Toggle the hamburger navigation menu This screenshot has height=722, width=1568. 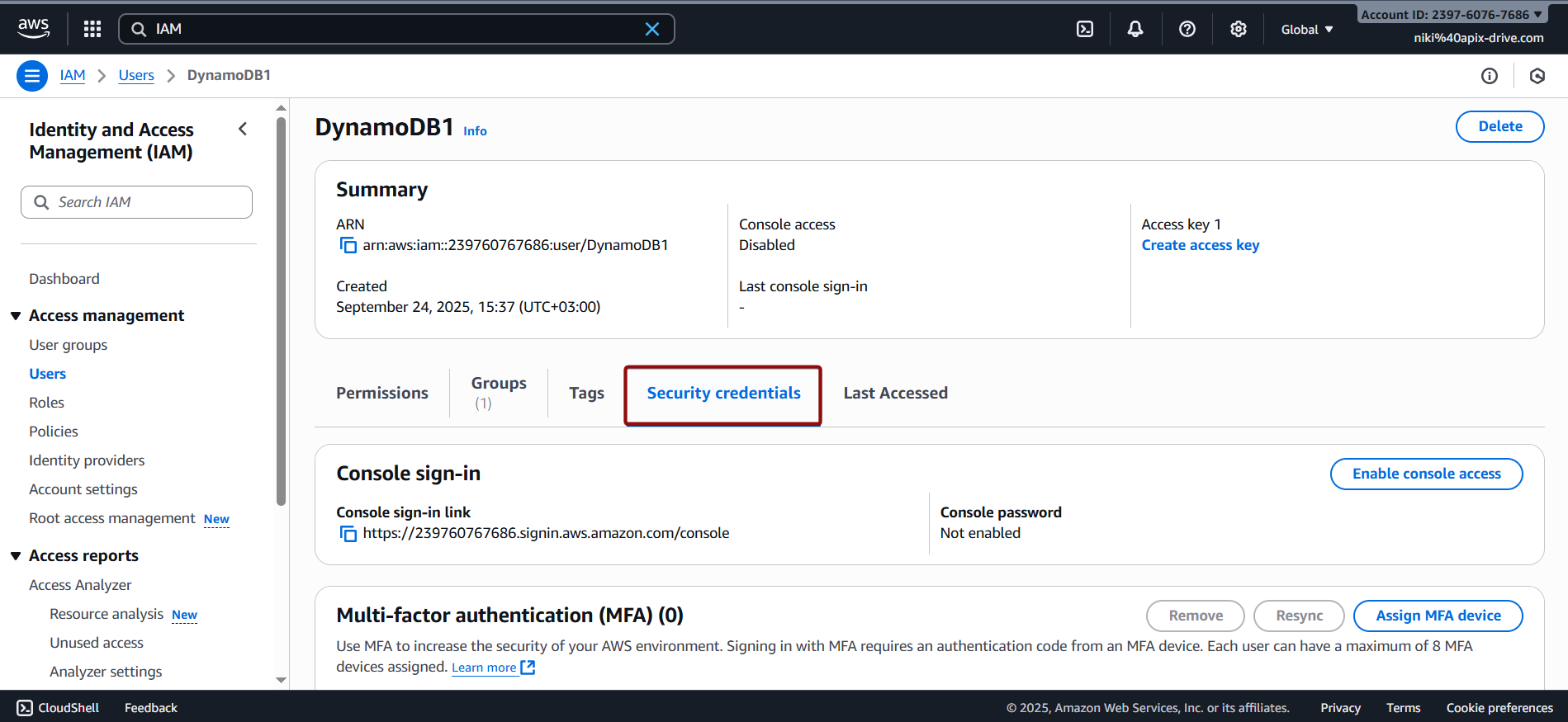(32, 76)
